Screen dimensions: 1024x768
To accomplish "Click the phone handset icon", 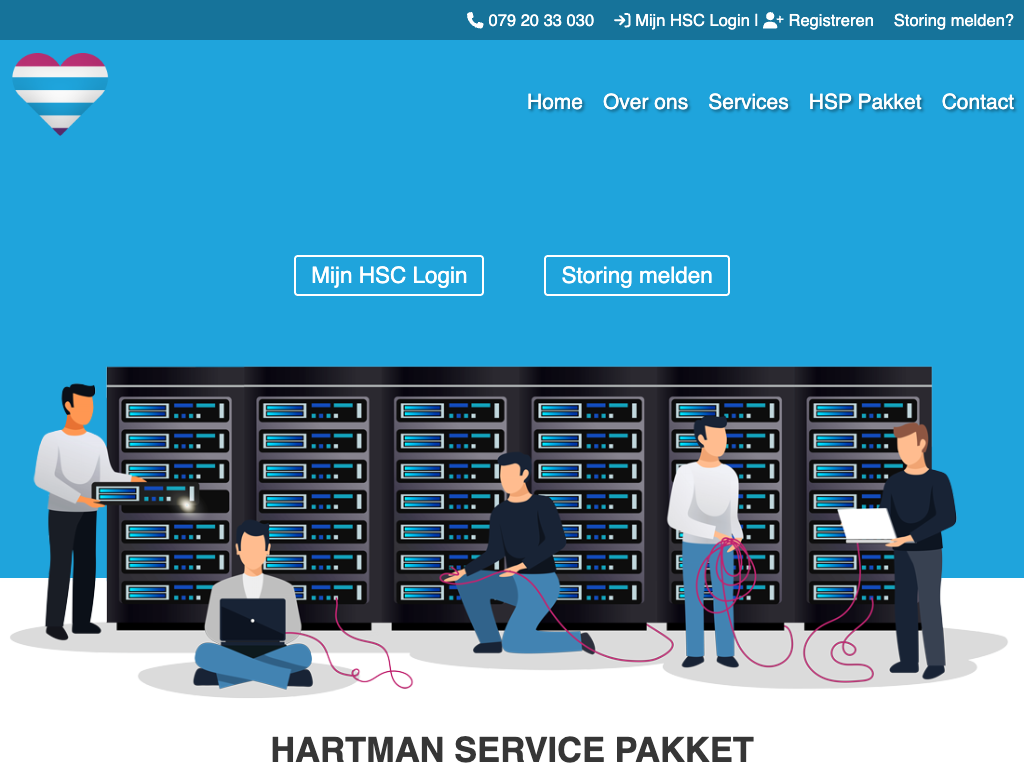I will tap(475, 20).
